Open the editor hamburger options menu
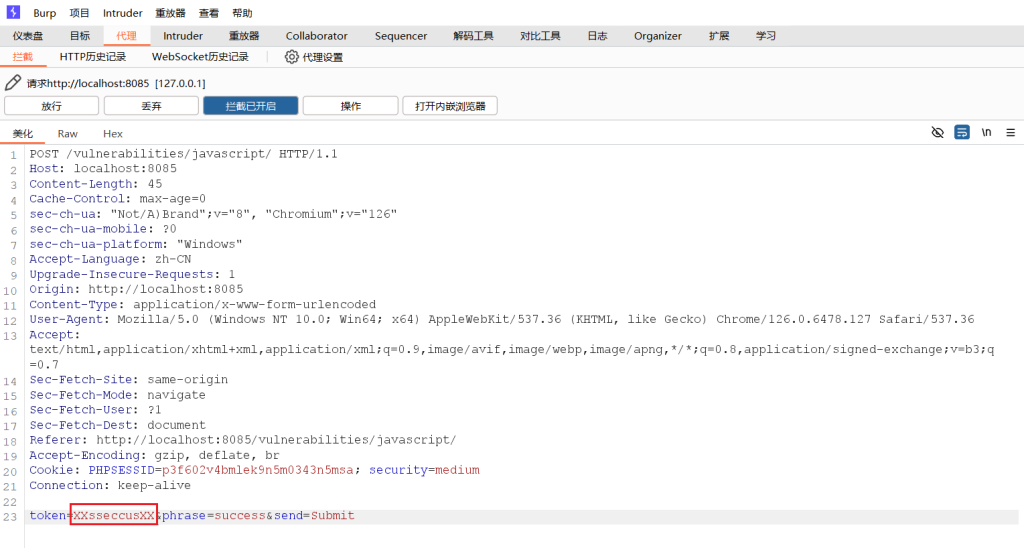This screenshot has width=1024, height=548. (1010, 132)
